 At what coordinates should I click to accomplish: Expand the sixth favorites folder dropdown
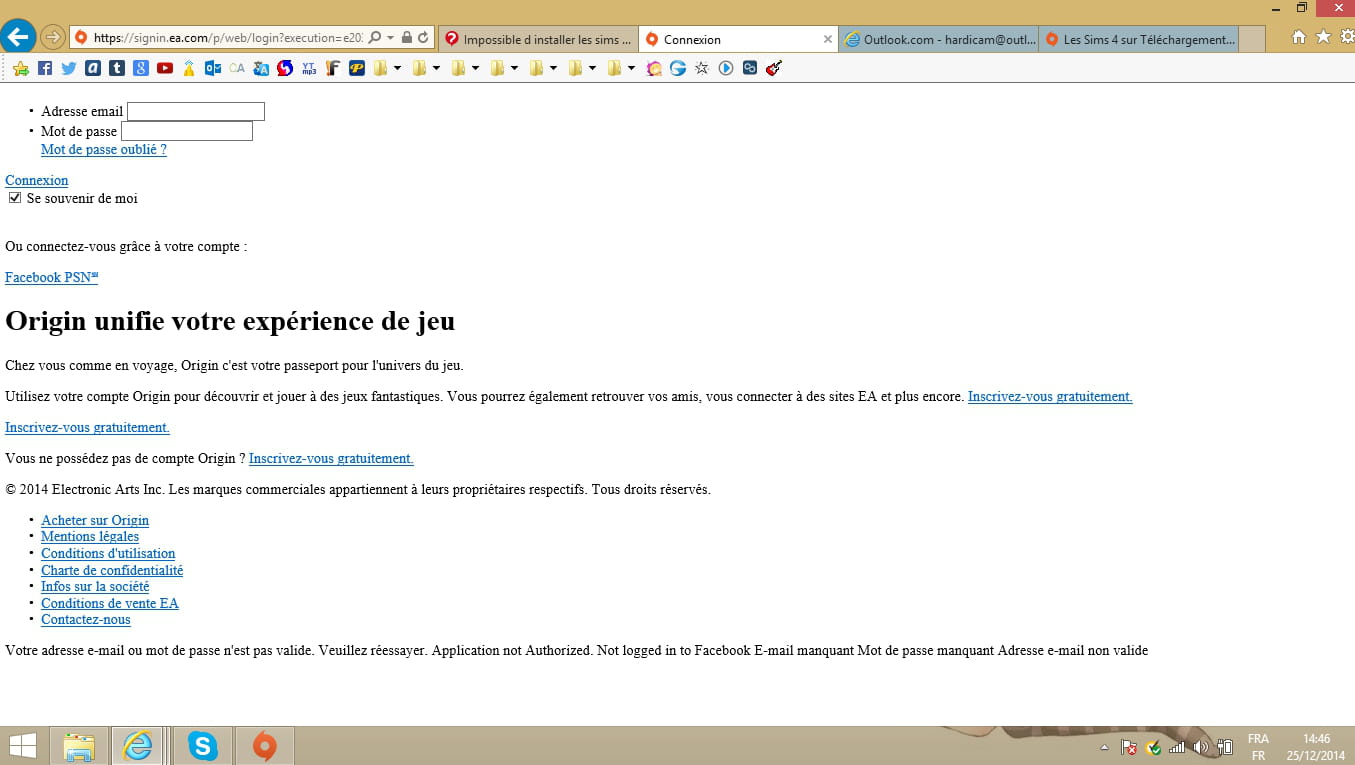592,68
